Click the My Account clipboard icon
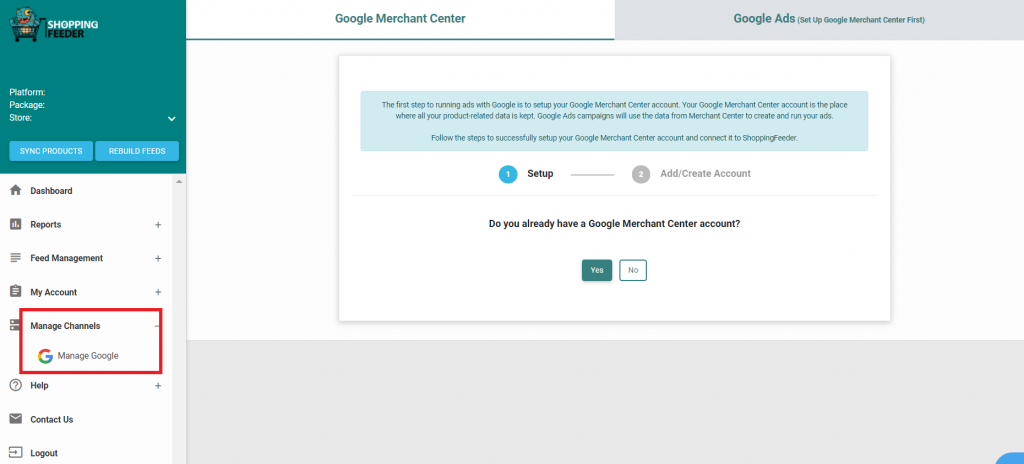 [16, 291]
